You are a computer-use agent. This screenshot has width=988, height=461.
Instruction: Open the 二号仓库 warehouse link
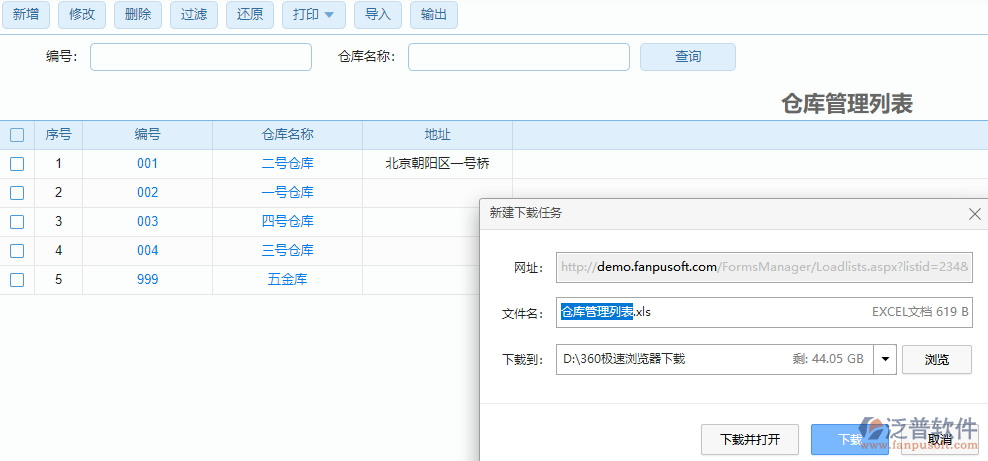[287, 164]
